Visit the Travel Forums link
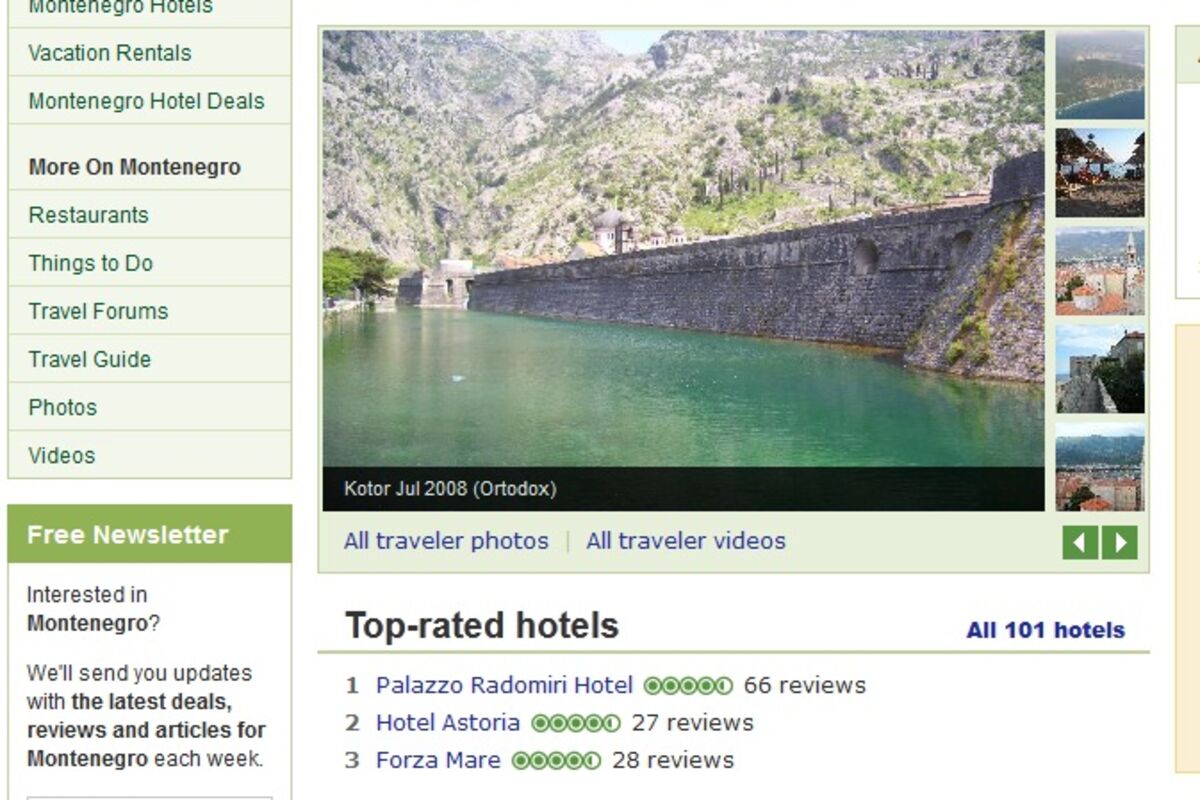Screen dimensions: 1200x800 (98, 311)
